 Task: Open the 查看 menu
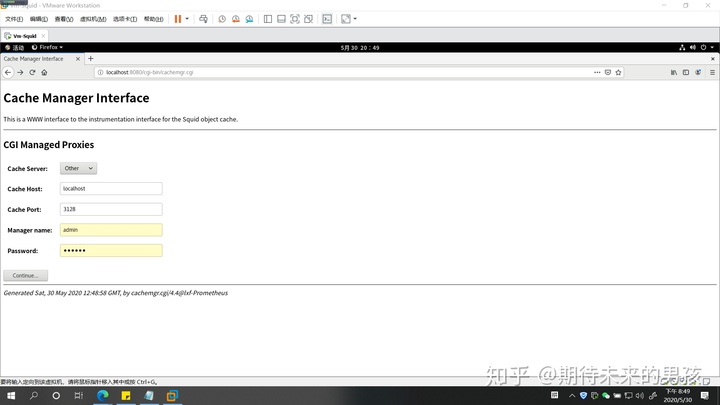click(x=64, y=19)
